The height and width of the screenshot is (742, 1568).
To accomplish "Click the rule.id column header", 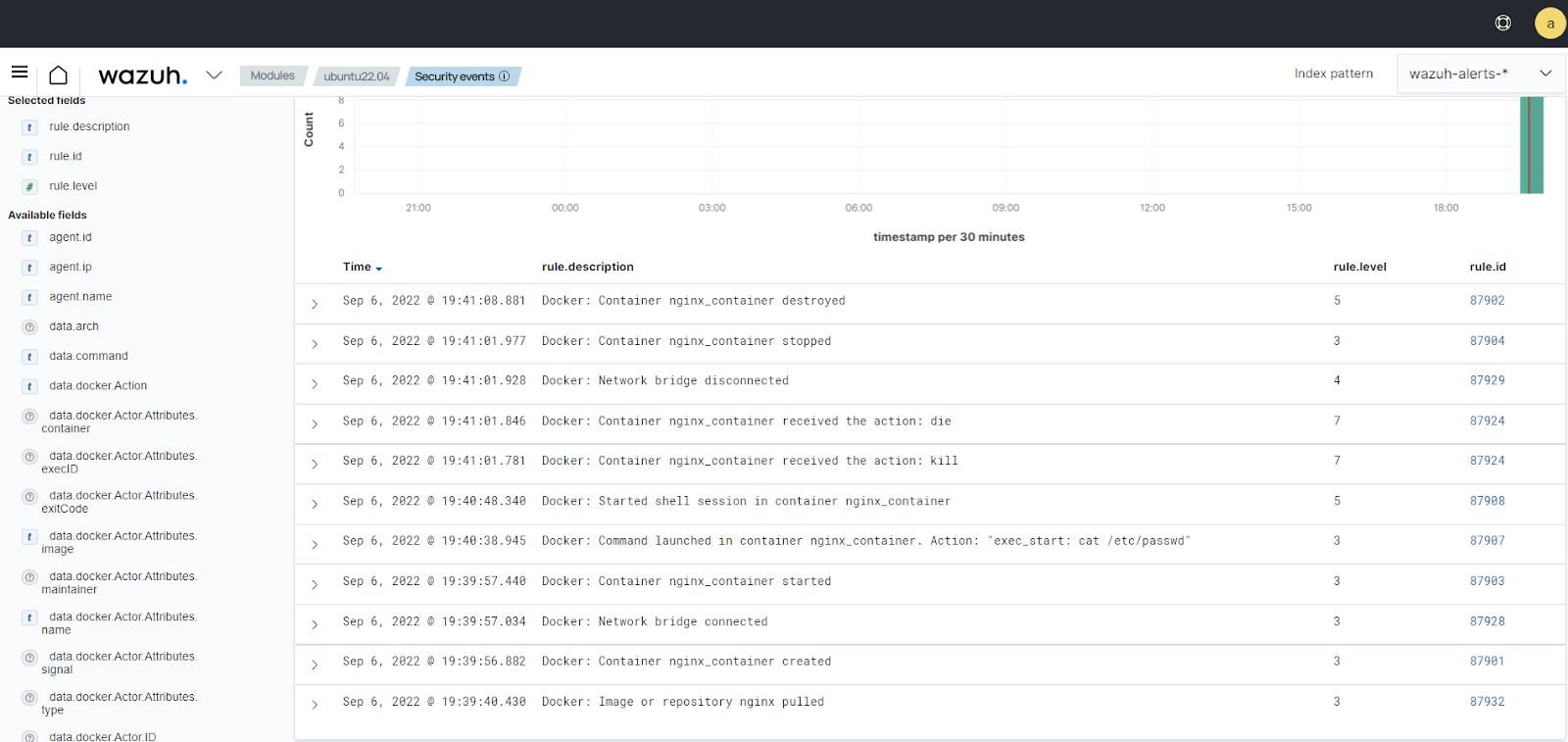I will [x=1488, y=267].
